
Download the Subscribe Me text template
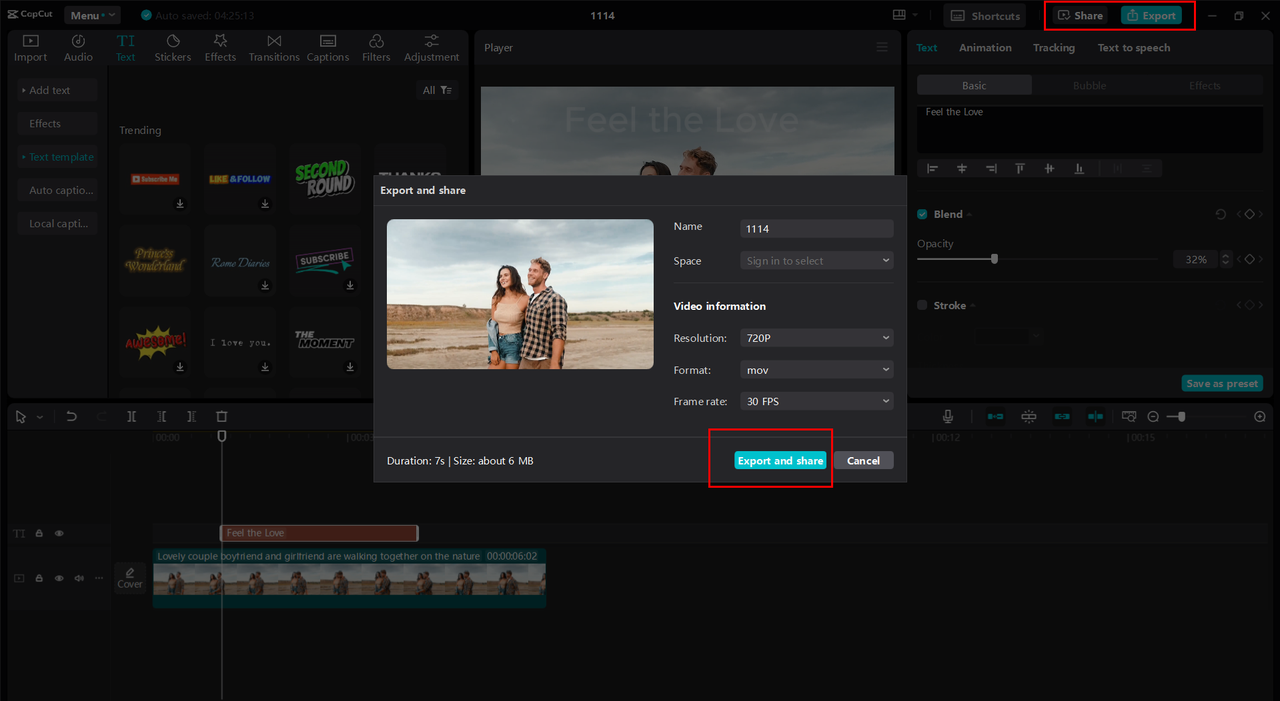pos(180,203)
